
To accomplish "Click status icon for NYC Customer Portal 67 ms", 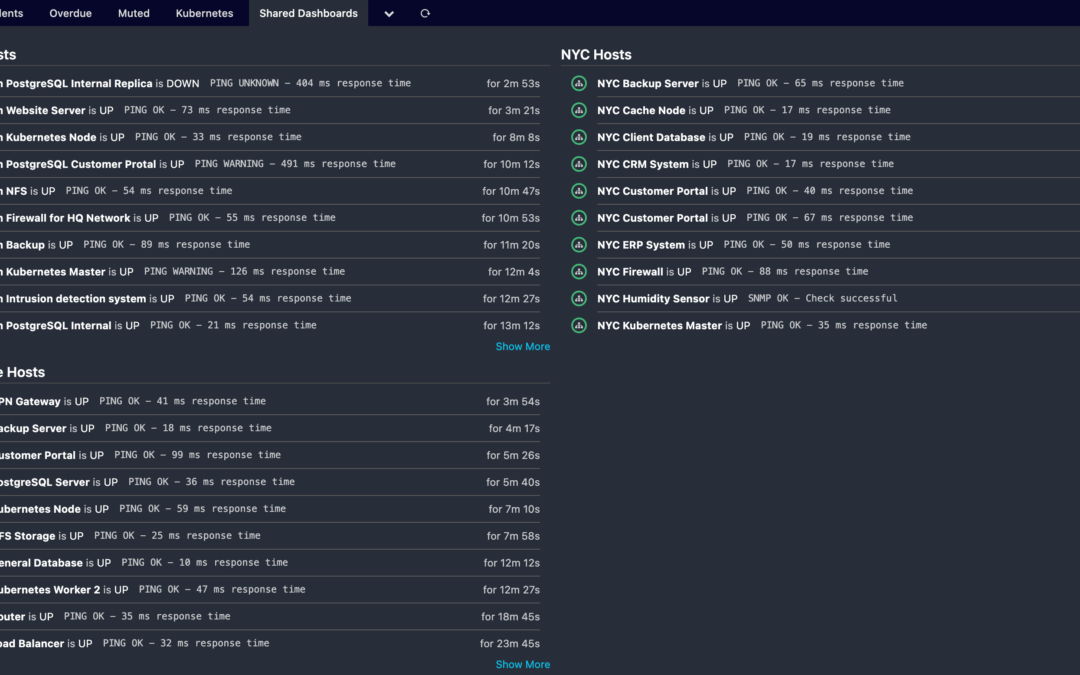I will pos(579,218).
